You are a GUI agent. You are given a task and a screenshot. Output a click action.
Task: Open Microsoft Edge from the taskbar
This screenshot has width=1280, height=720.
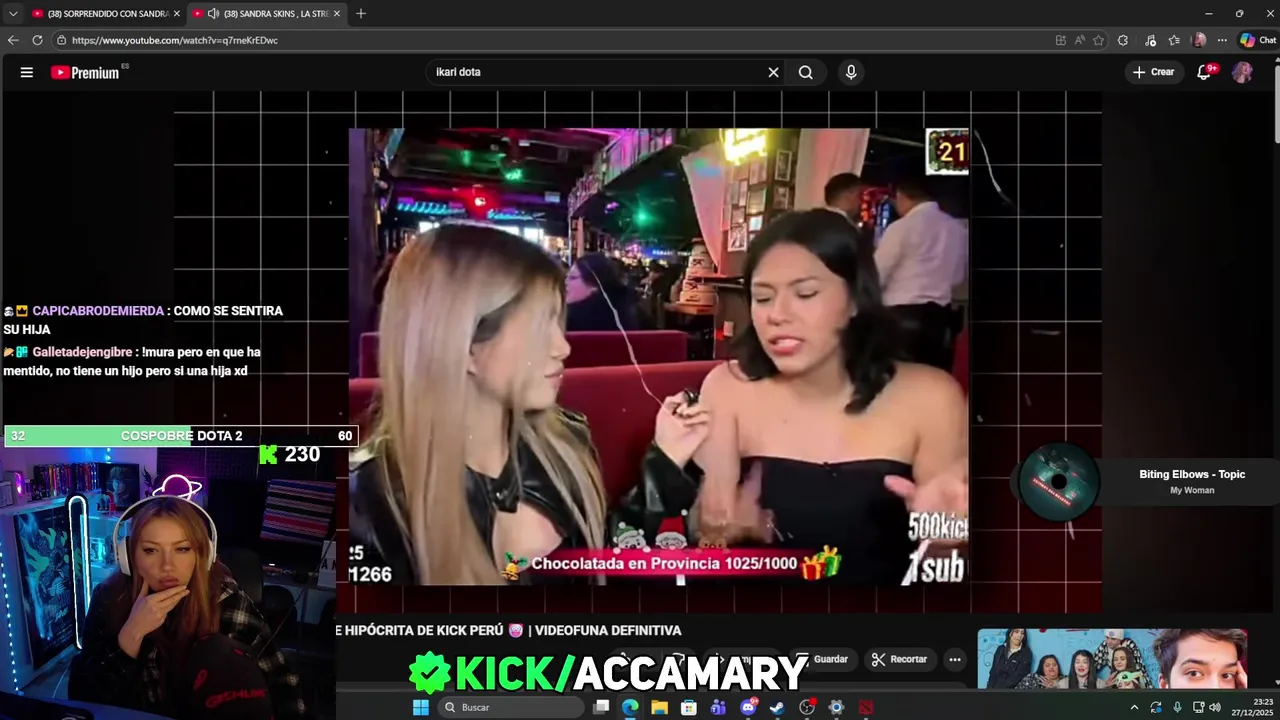pyautogui.click(x=630, y=707)
